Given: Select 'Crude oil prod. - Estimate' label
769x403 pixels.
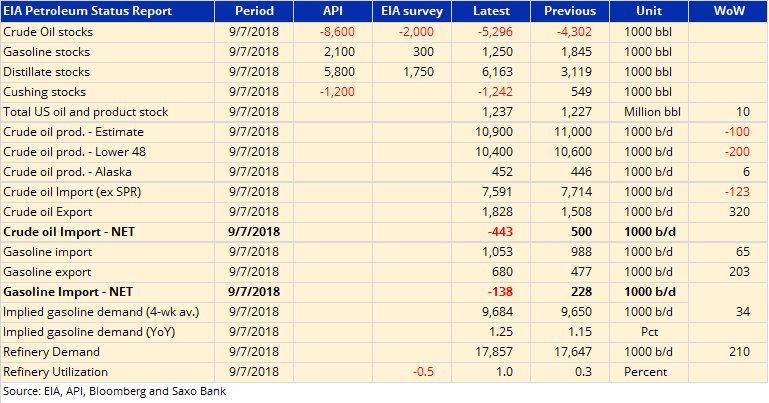Looking at the screenshot, I should tap(74, 132).
